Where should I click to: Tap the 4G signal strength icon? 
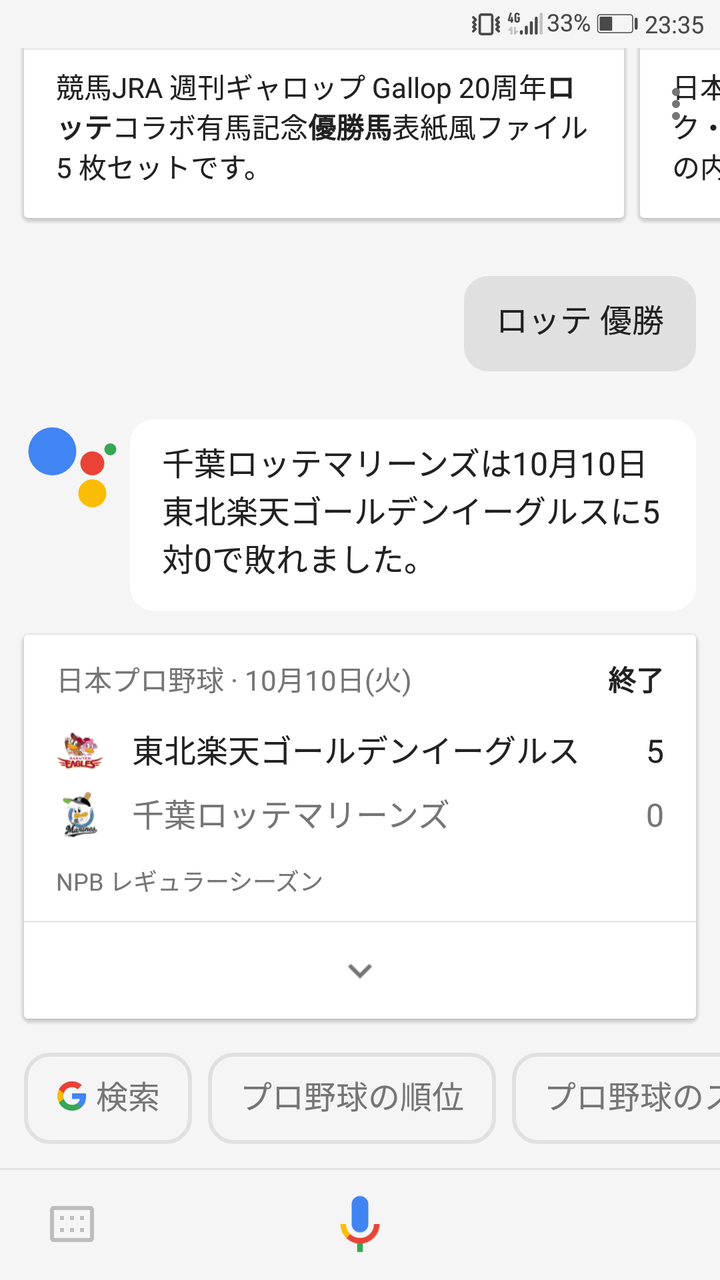pyautogui.click(x=524, y=23)
